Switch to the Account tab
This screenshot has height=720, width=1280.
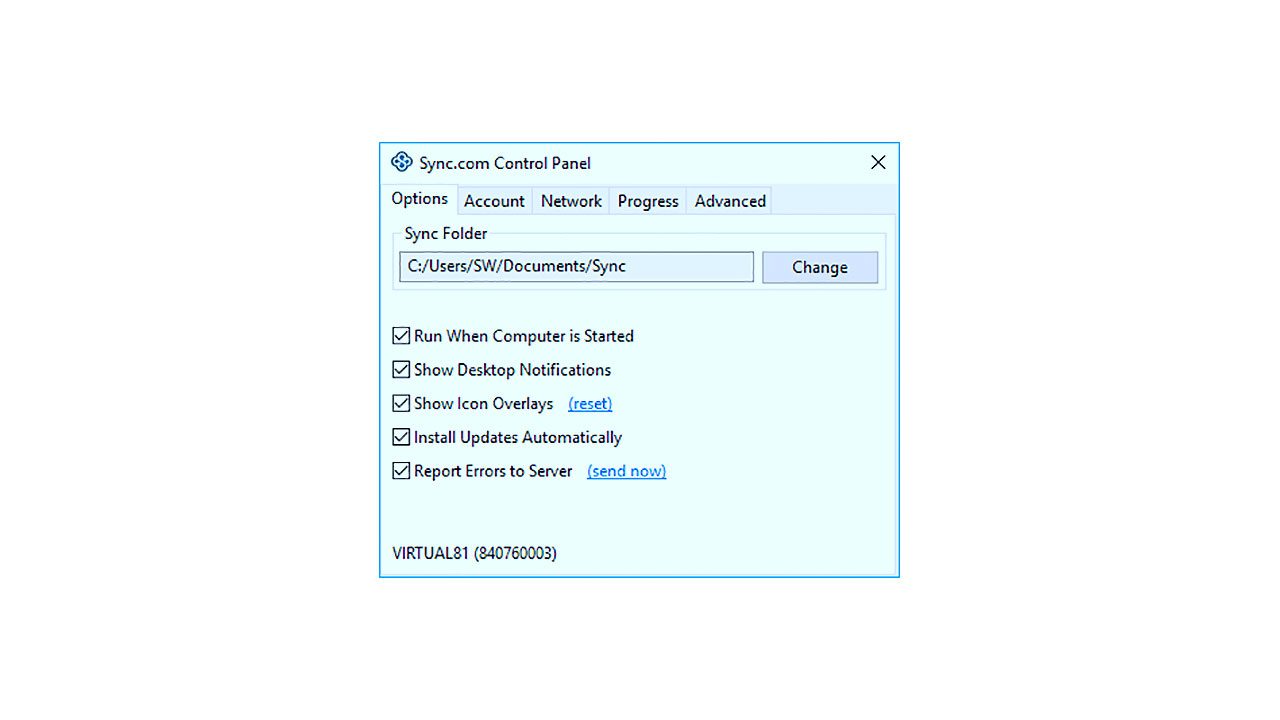(x=494, y=201)
